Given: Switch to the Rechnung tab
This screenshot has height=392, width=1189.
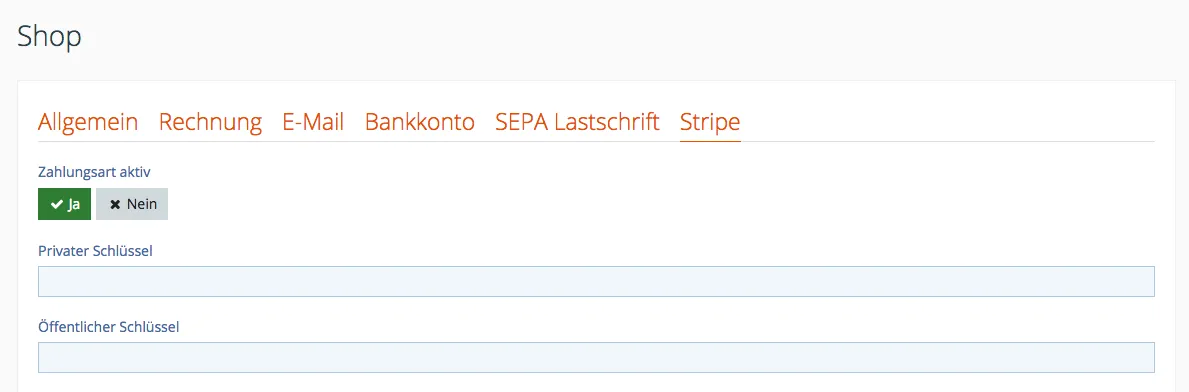Looking at the screenshot, I should (x=210, y=122).
